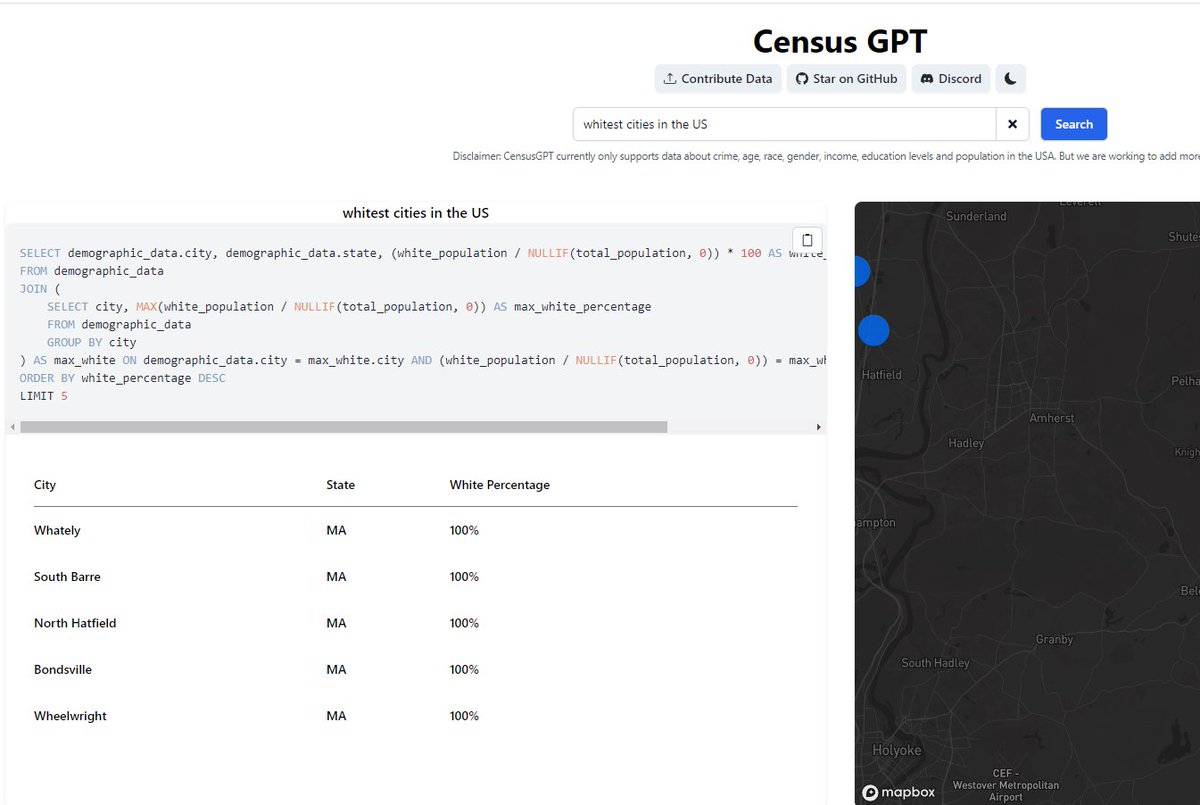Viewport: 1200px width, 805px height.
Task: Click the LIMIT 5 line in SQL code
Action: pos(43,397)
